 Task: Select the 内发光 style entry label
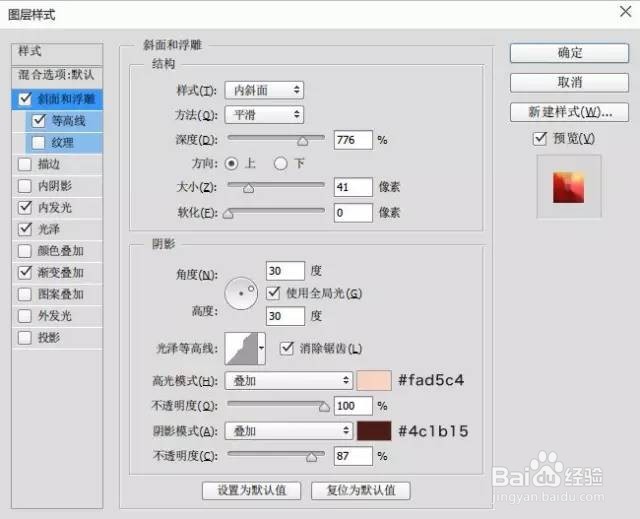55,208
